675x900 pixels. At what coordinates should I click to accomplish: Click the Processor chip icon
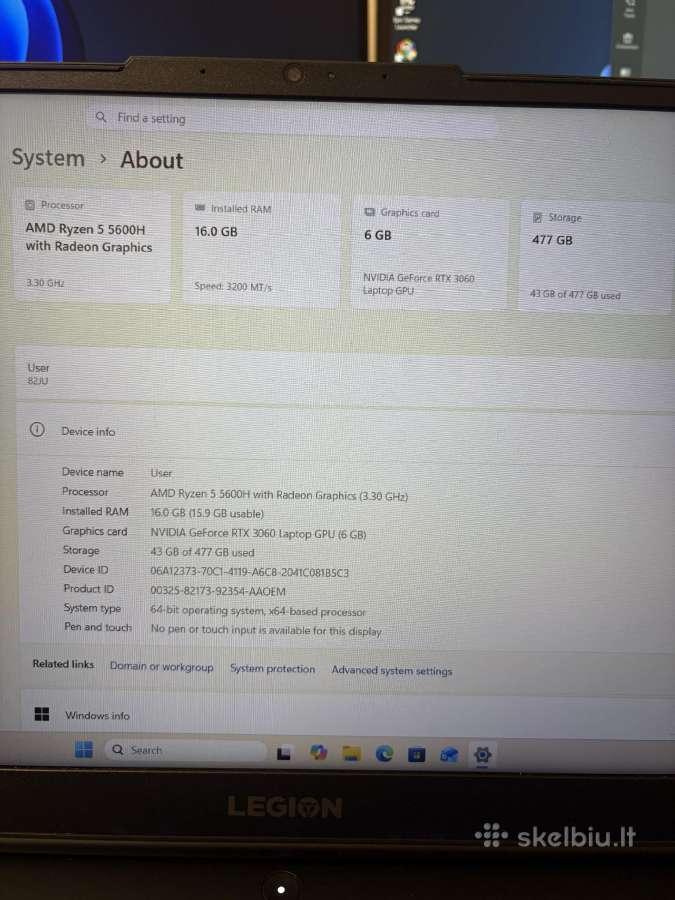(30, 205)
